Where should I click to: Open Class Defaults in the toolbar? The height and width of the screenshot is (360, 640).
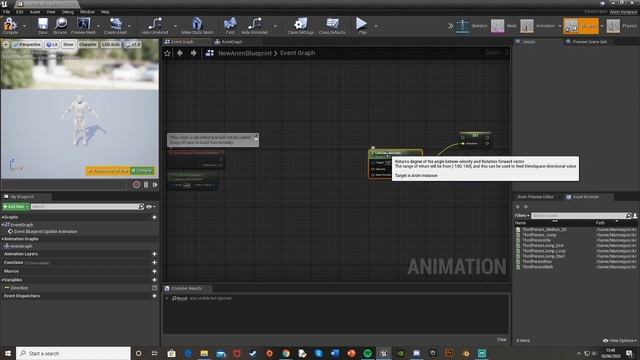click(x=332, y=26)
